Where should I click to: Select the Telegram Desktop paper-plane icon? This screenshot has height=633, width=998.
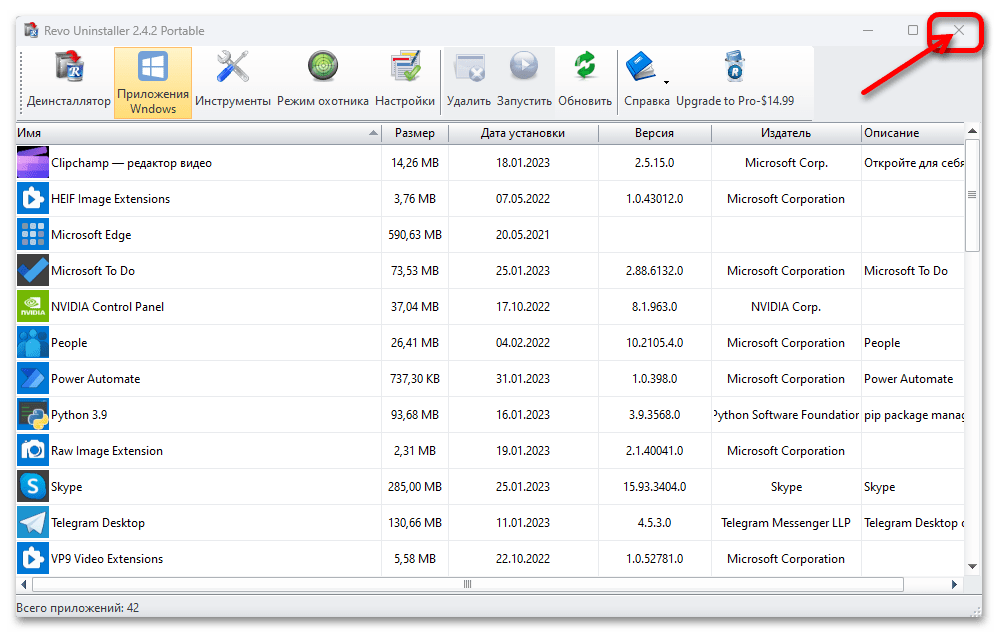tap(32, 523)
